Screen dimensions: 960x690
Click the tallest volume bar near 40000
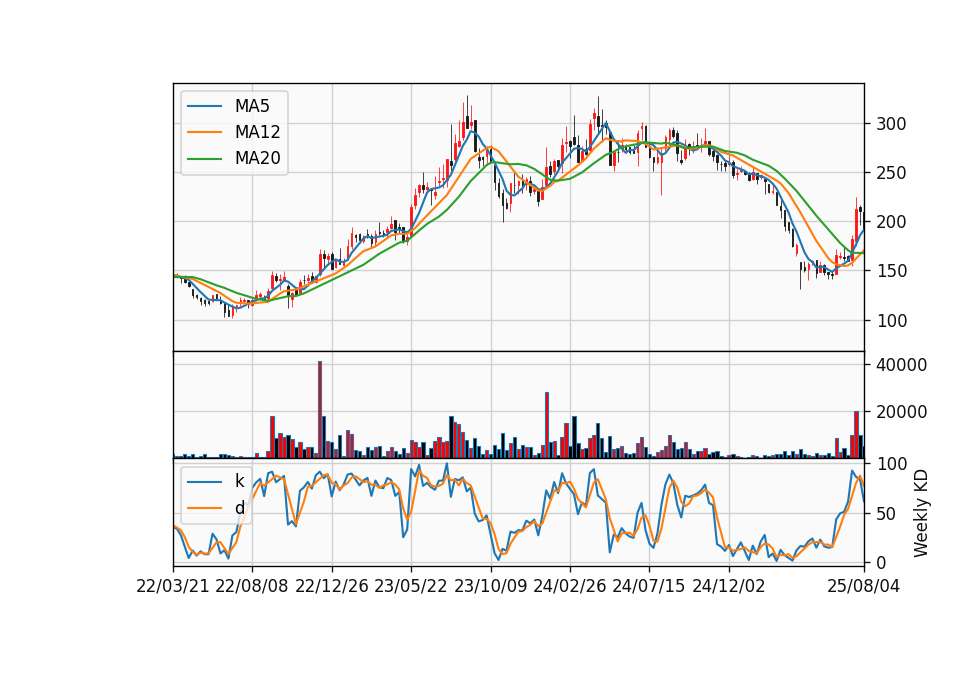coord(320,410)
